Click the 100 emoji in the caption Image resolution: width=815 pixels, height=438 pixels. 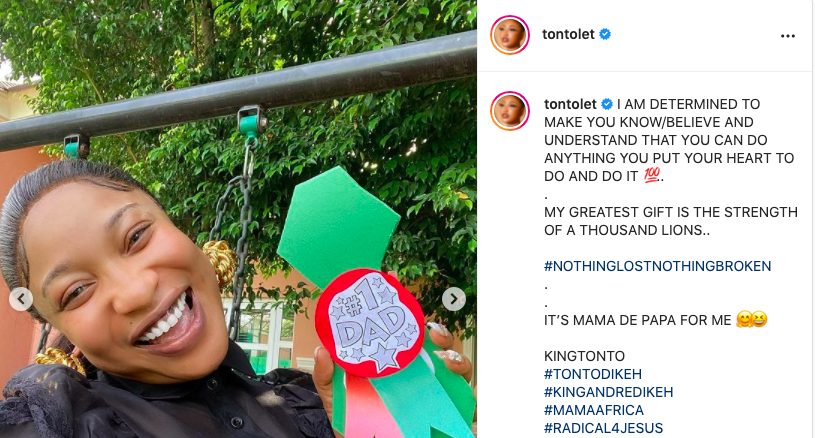click(x=653, y=176)
